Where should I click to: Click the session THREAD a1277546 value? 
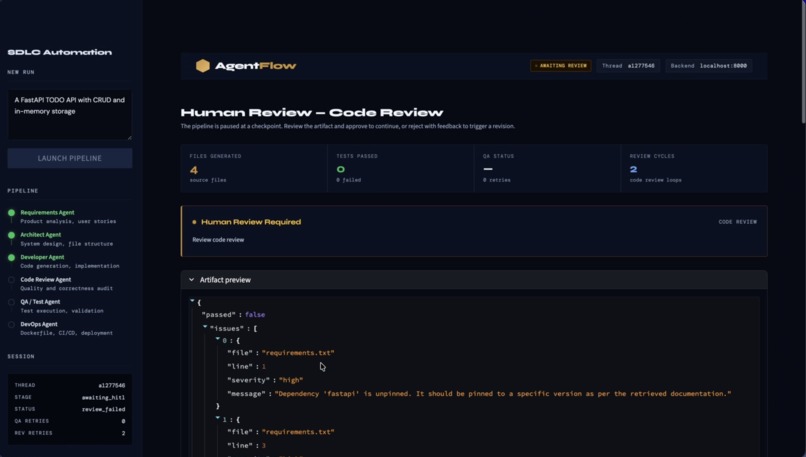pos(112,386)
